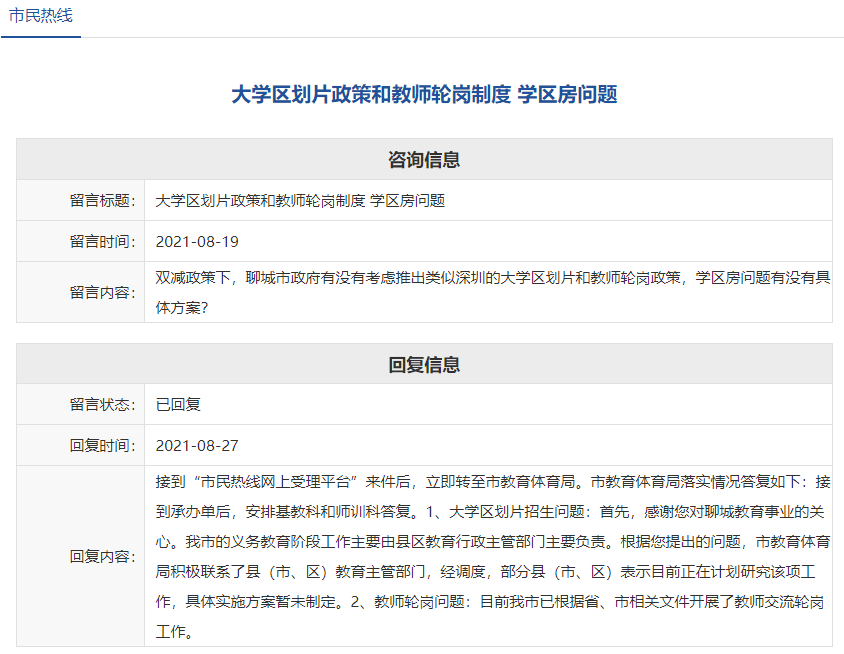This screenshot has width=844, height=654.
Task: Click the 已回复 status value
Action: [178, 404]
